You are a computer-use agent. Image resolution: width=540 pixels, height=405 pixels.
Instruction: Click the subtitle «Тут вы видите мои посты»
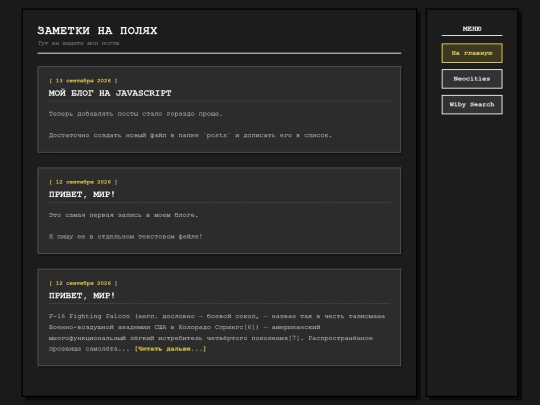point(79,43)
